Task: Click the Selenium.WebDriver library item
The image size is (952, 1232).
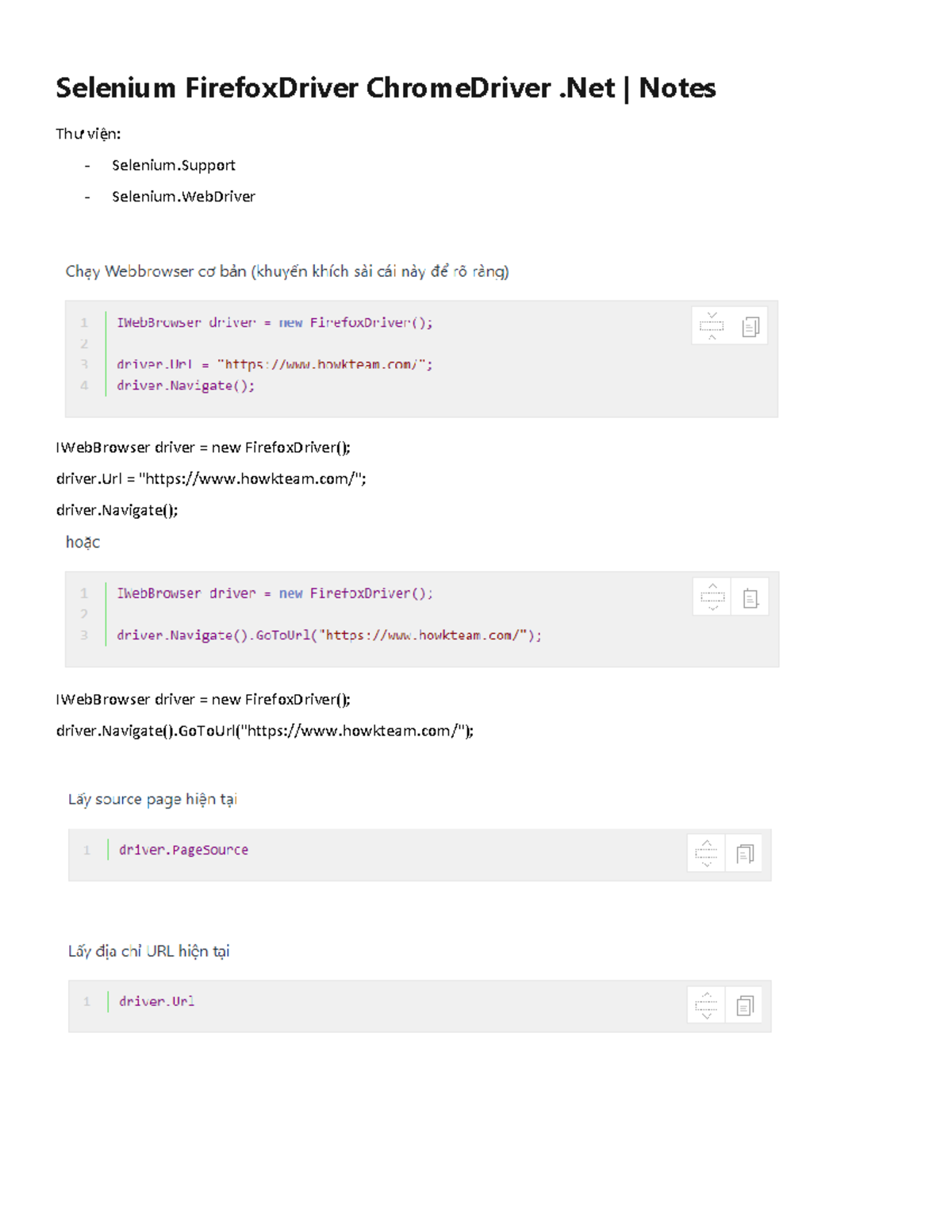Action: pos(183,197)
